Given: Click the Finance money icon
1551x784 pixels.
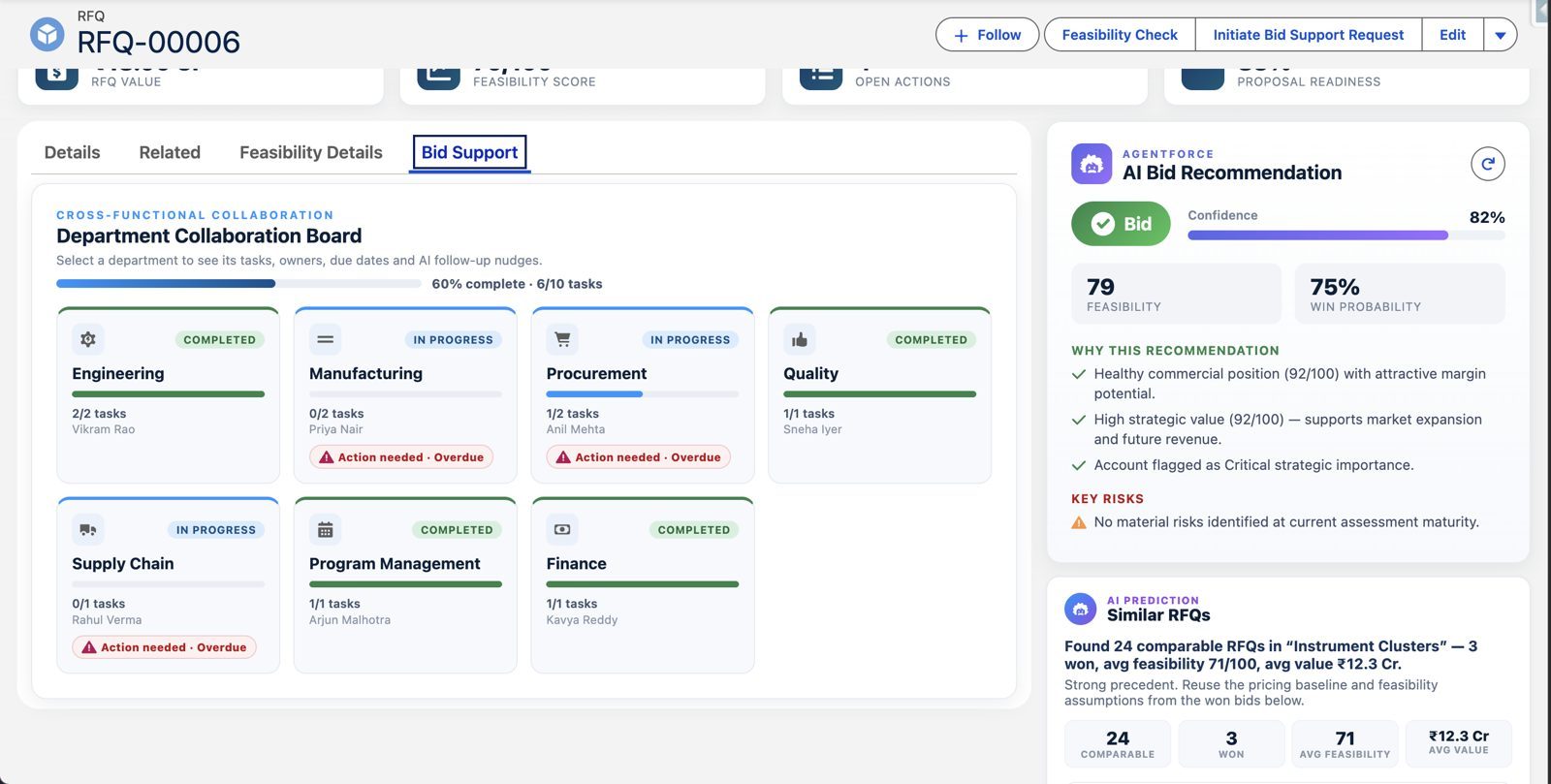Looking at the screenshot, I should [x=562, y=529].
